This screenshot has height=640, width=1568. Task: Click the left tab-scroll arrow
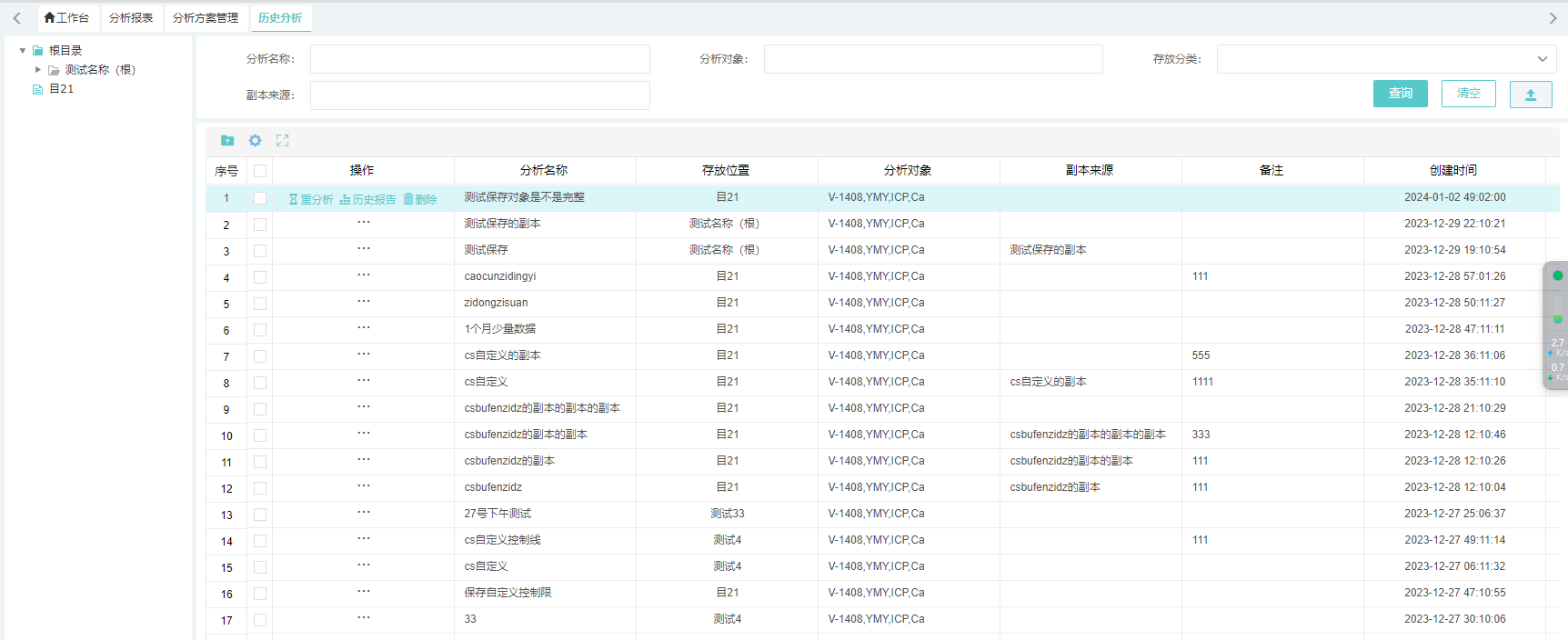(16, 18)
